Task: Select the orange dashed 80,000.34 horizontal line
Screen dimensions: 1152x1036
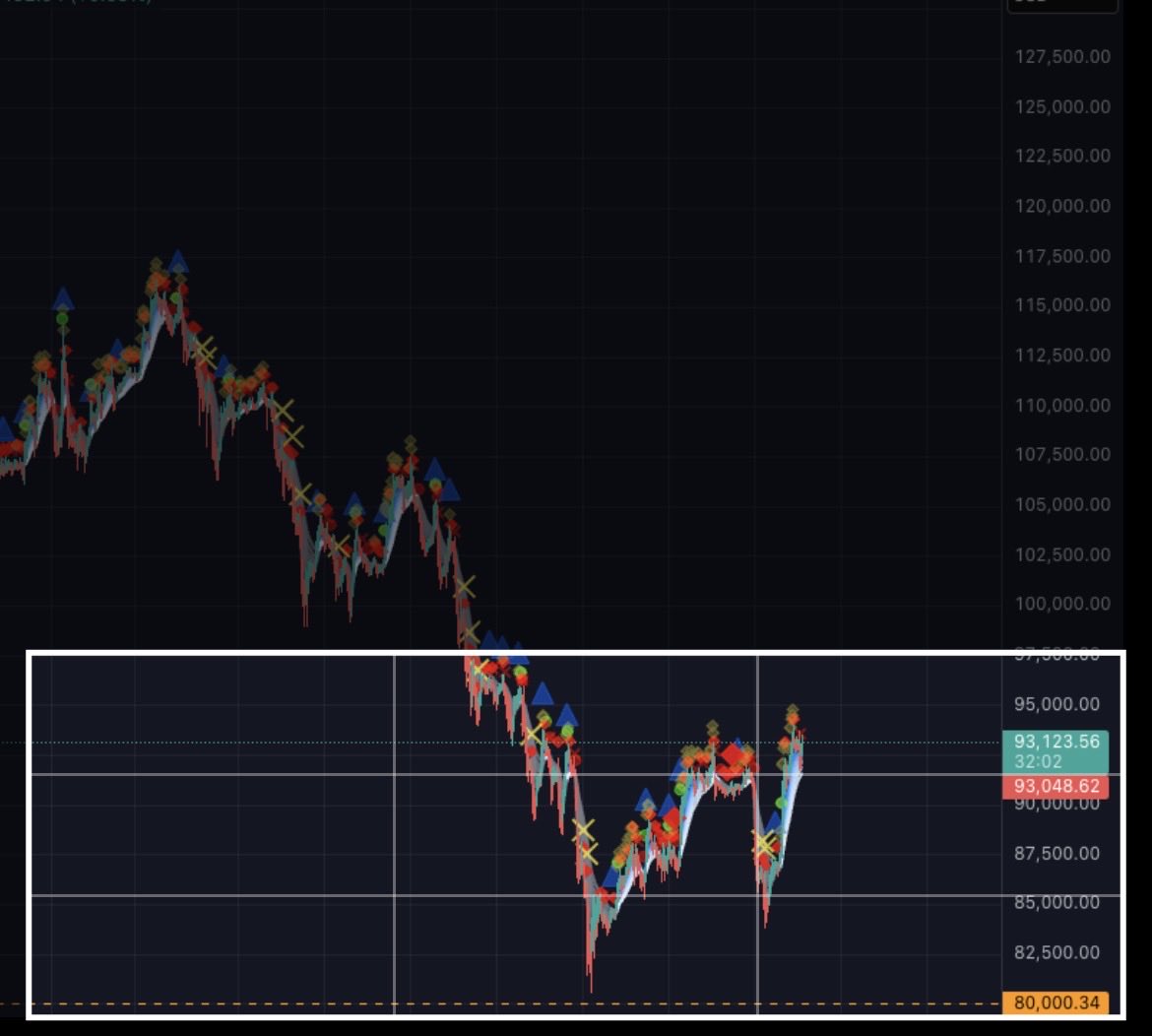Action: tap(499, 1004)
